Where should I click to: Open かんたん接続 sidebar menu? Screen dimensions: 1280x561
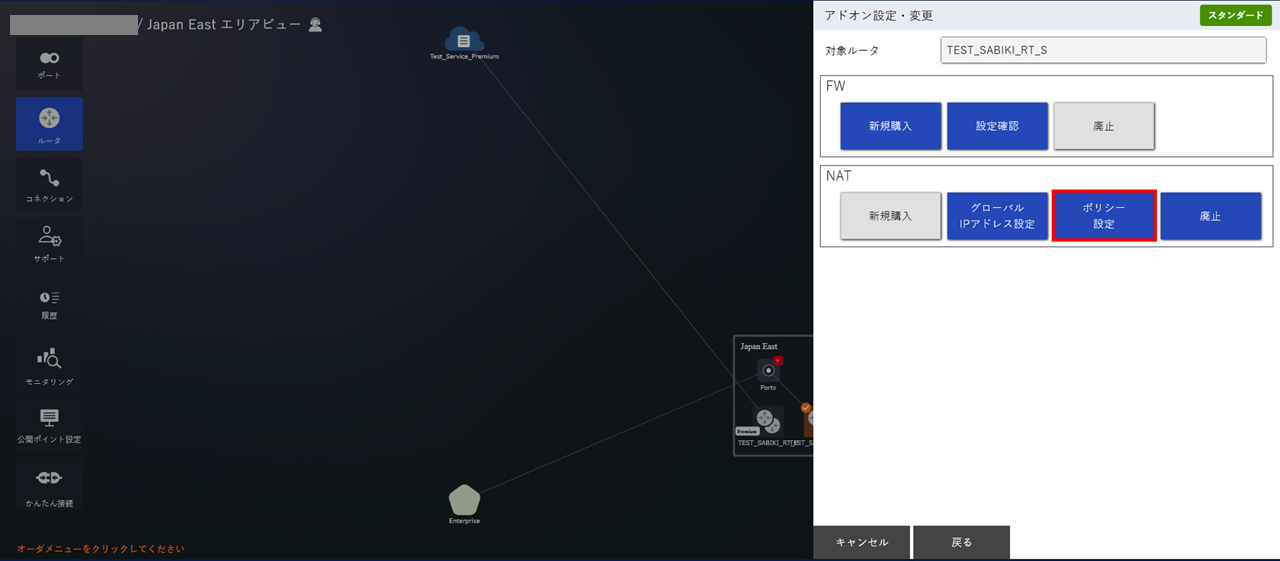49,485
